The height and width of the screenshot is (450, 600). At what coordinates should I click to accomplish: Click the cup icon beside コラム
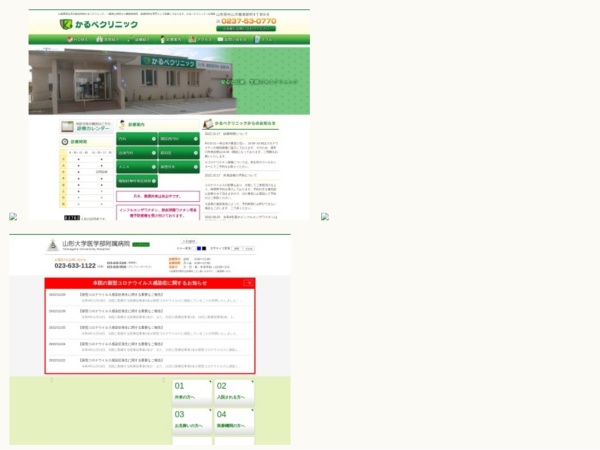257,39
